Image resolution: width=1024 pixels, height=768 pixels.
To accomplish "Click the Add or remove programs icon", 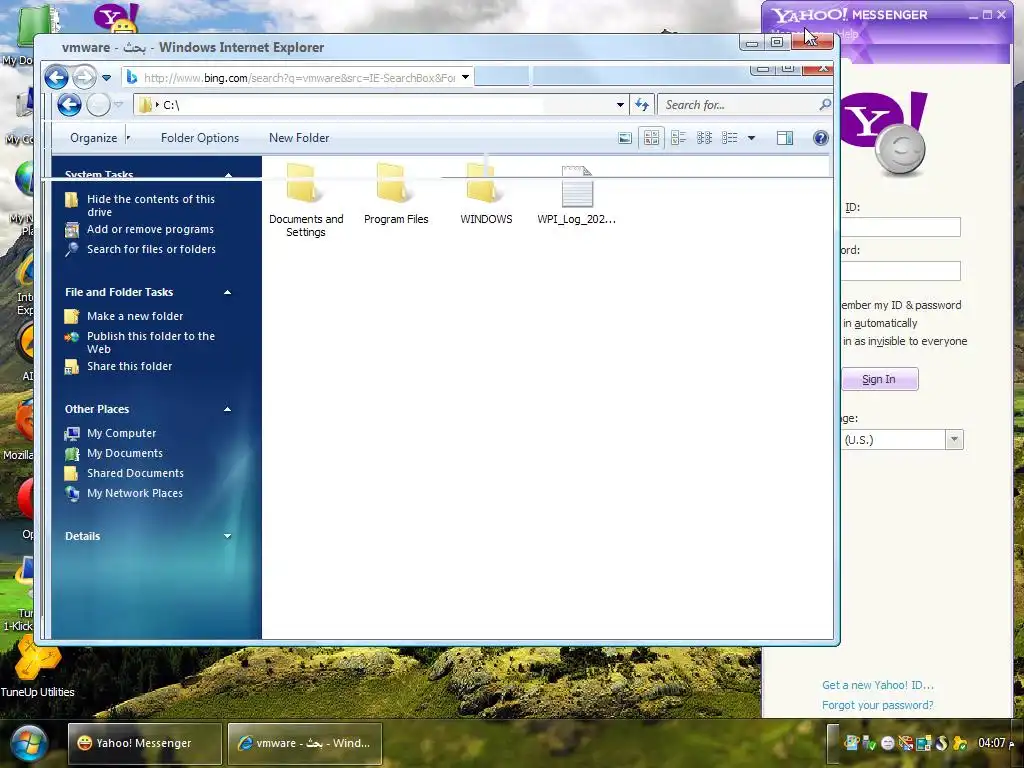I will (72, 230).
